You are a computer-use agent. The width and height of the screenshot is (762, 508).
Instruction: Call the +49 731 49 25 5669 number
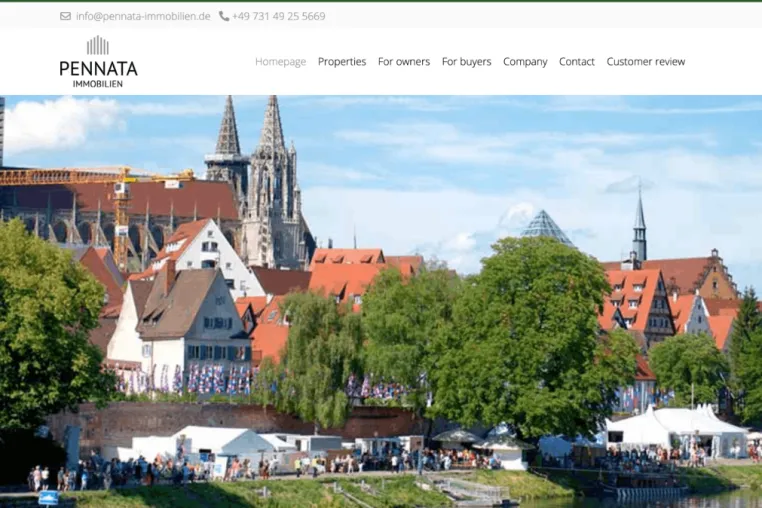point(278,16)
